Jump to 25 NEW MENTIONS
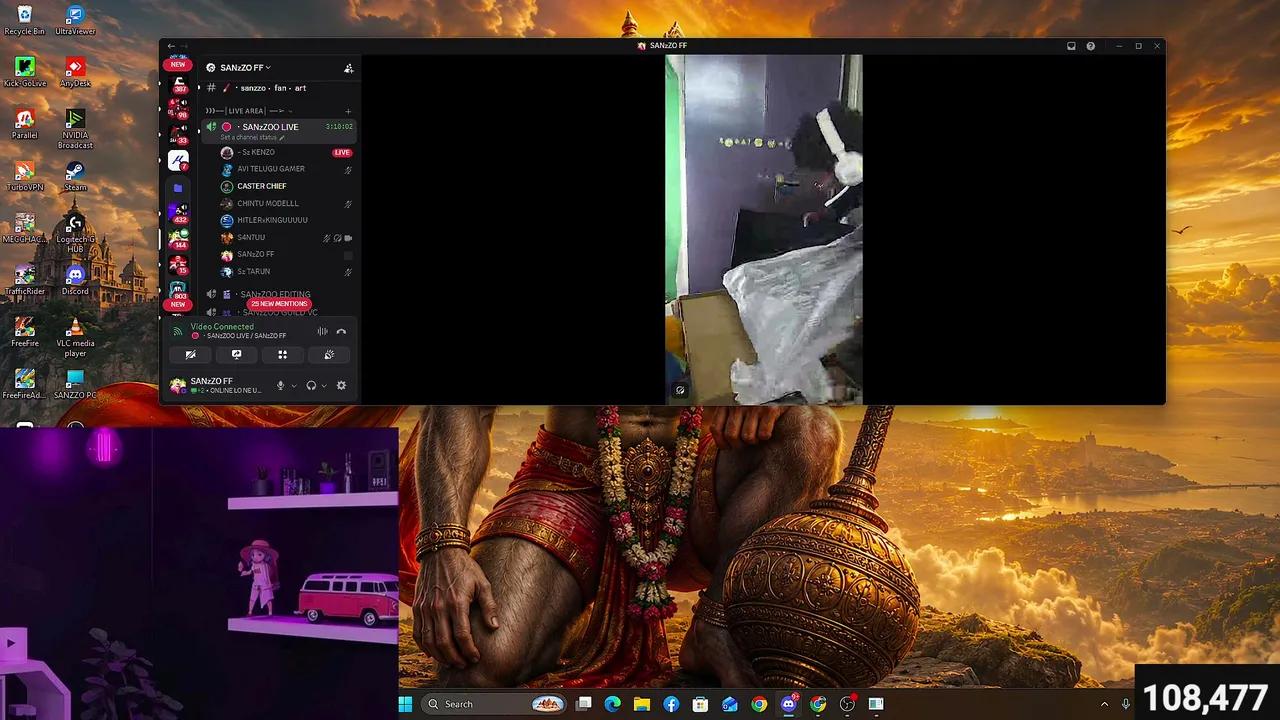1280x720 pixels. click(279, 304)
